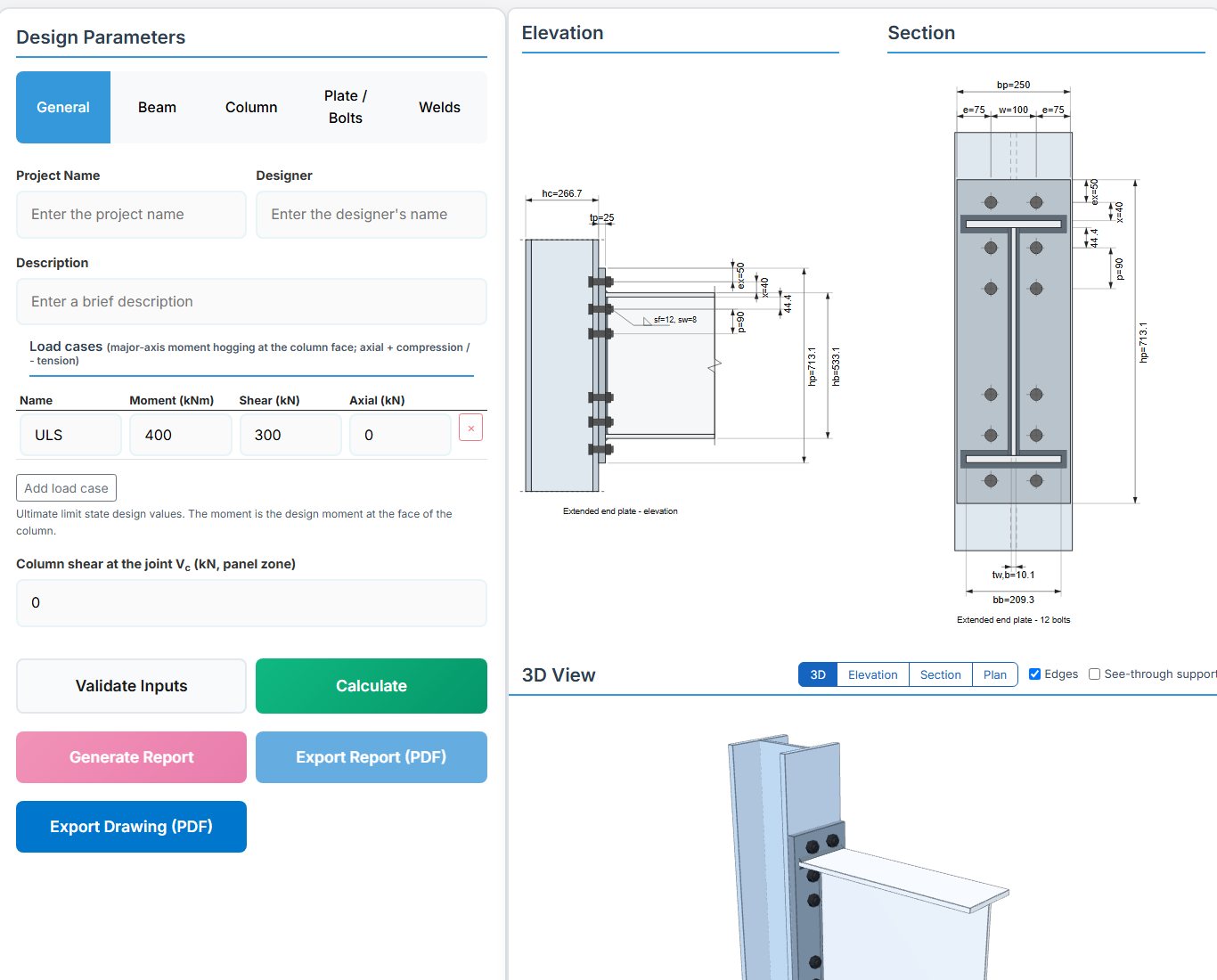The width and height of the screenshot is (1217, 980).
Task: Enable the Edges checkbox
Action: (1034, 674)
